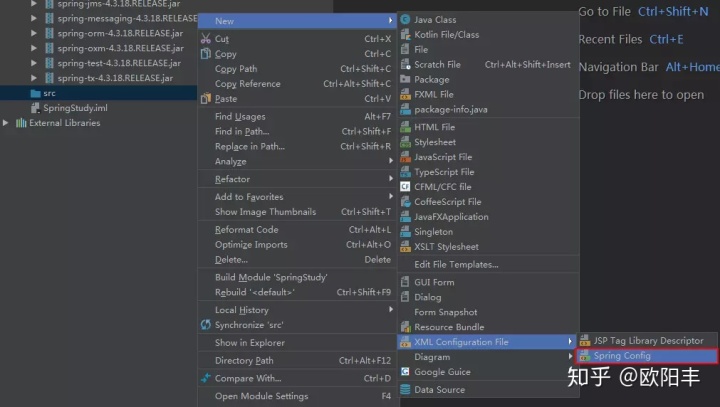Screen dimensions: 720x407
Task: Open the Analyze submenu arrow
Action: point(390,161)
